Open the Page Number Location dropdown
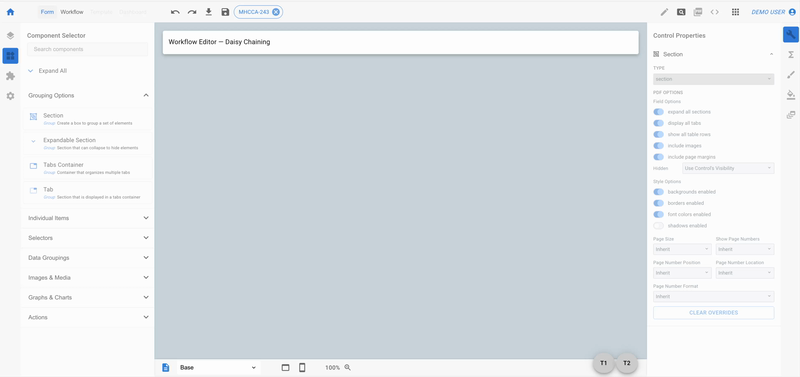 coord(745,273)
